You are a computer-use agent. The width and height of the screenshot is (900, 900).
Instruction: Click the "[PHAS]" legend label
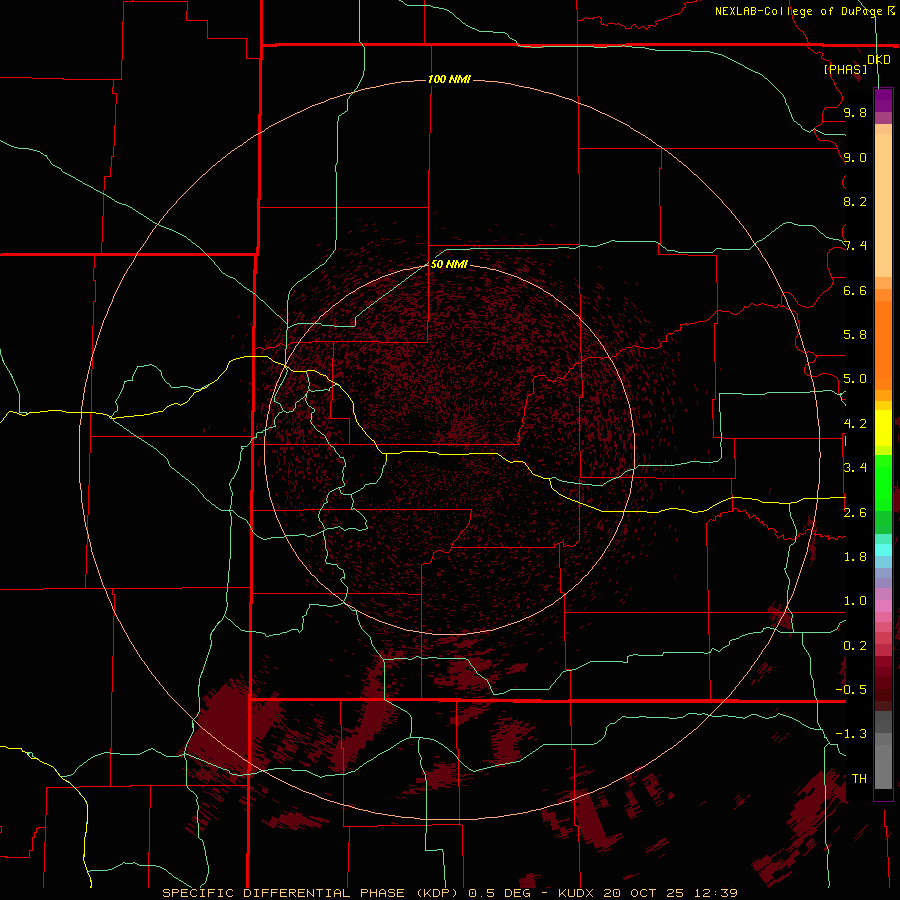click(x=845, y=69)
